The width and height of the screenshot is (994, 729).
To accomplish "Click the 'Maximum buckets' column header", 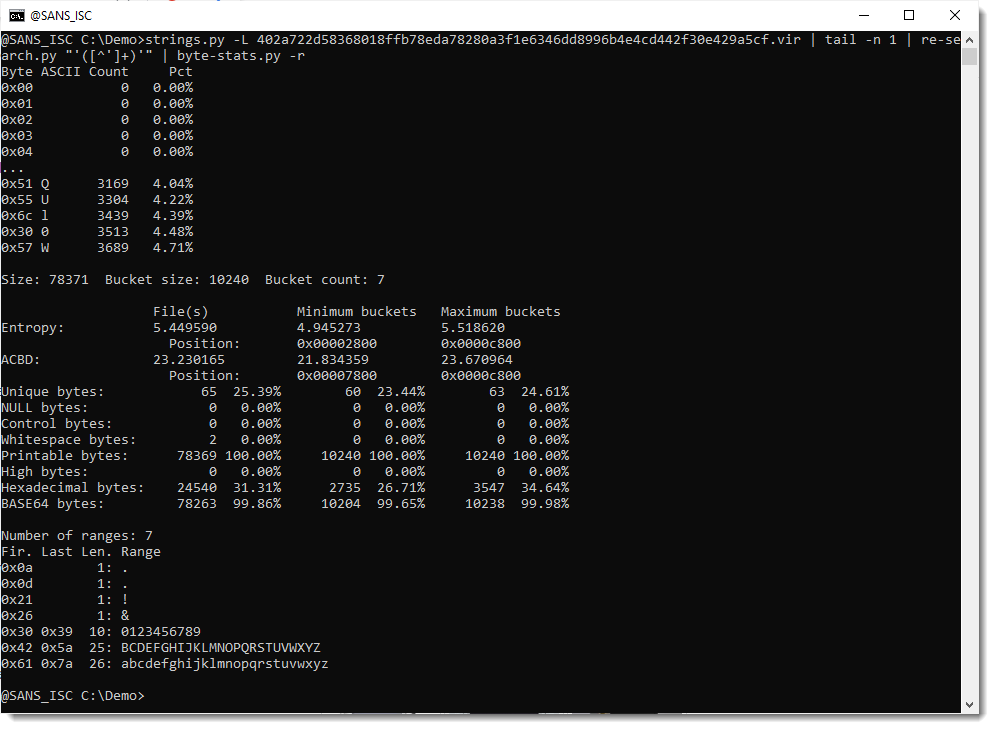I will tap(501, 311).
